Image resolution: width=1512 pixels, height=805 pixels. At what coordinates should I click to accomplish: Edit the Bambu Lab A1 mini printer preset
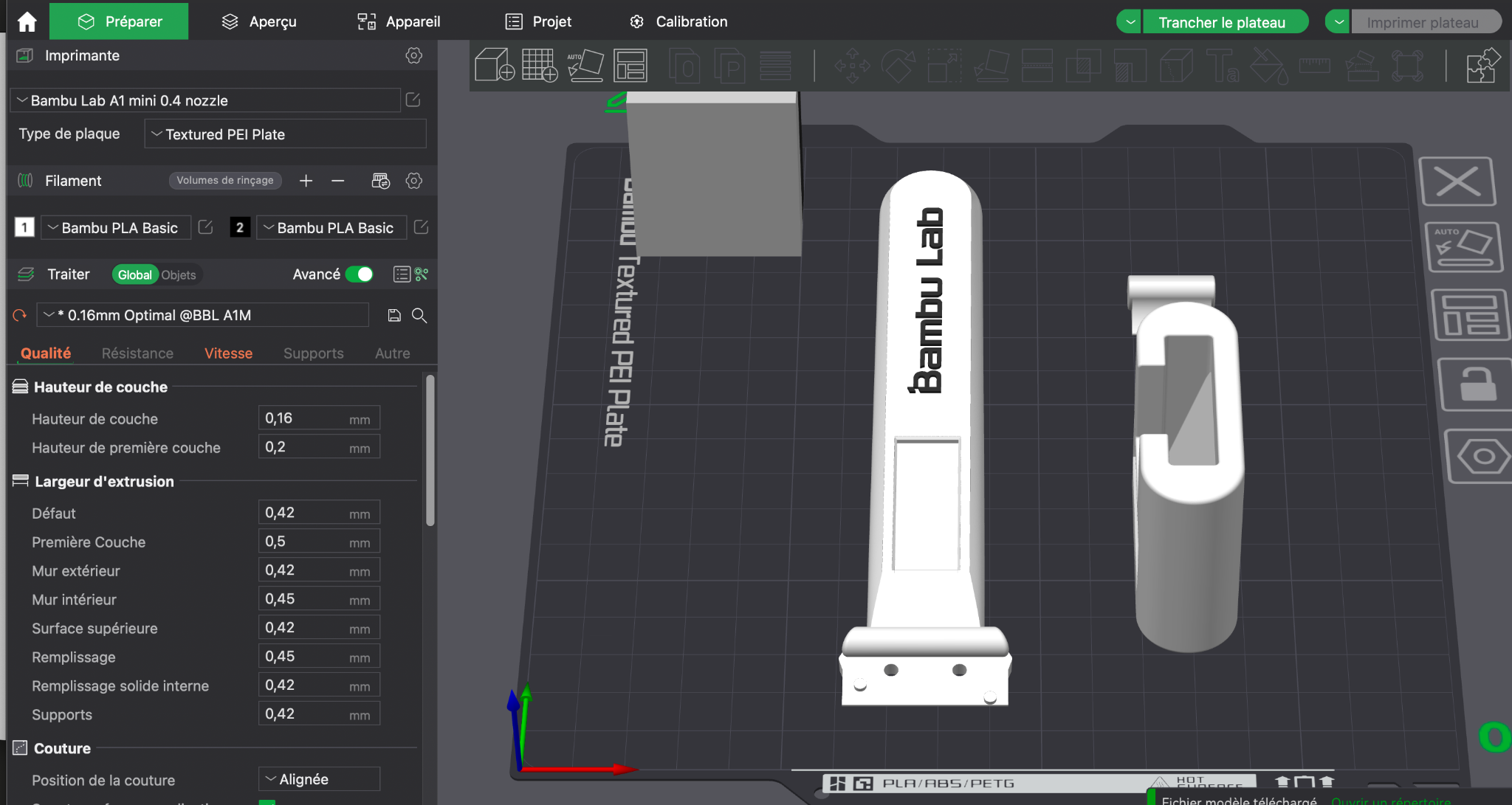(413, 100)
